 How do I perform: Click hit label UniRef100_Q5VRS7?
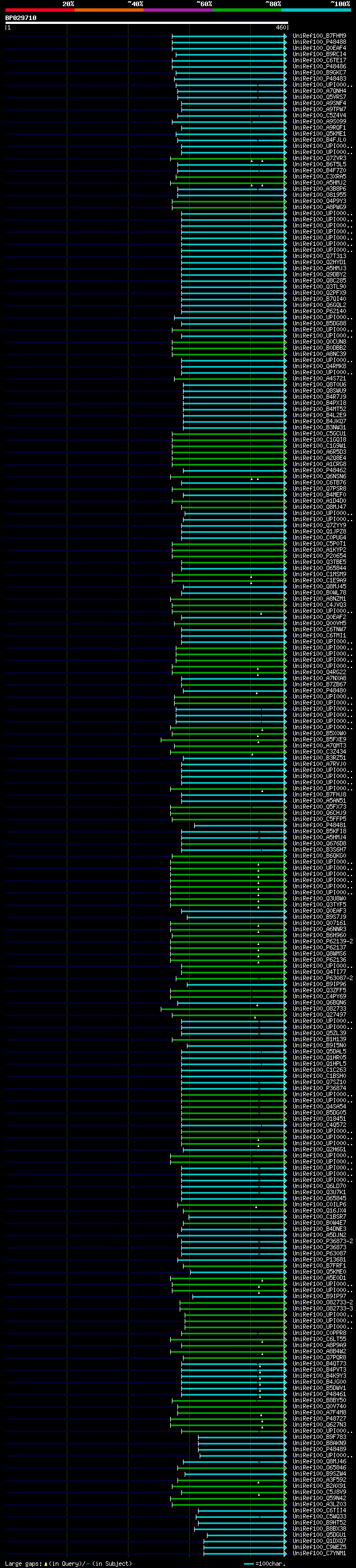coord(319,97)
